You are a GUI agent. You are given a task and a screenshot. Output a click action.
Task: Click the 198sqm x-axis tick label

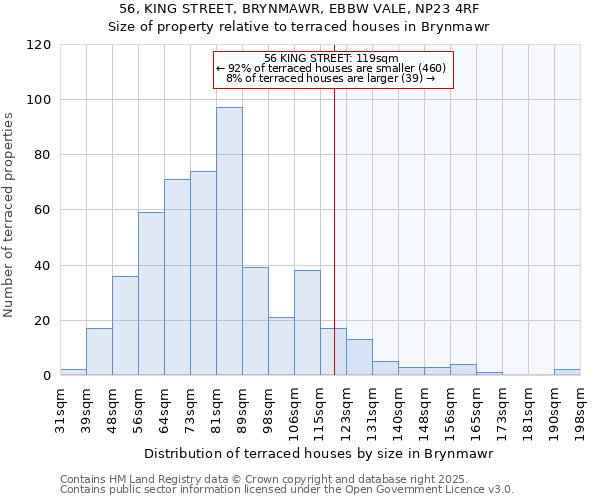point(580,410)
